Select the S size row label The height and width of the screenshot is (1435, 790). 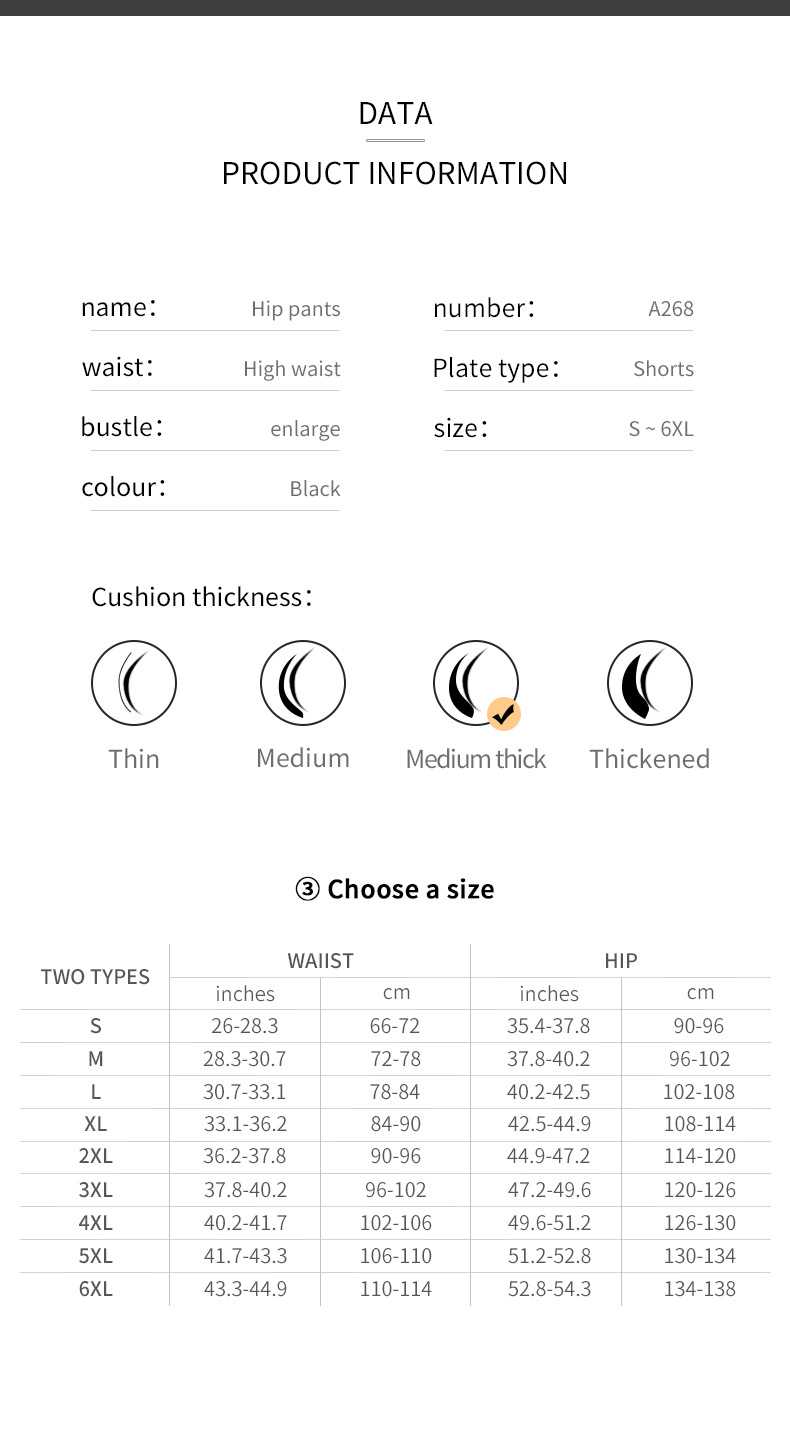[96, 1026]
